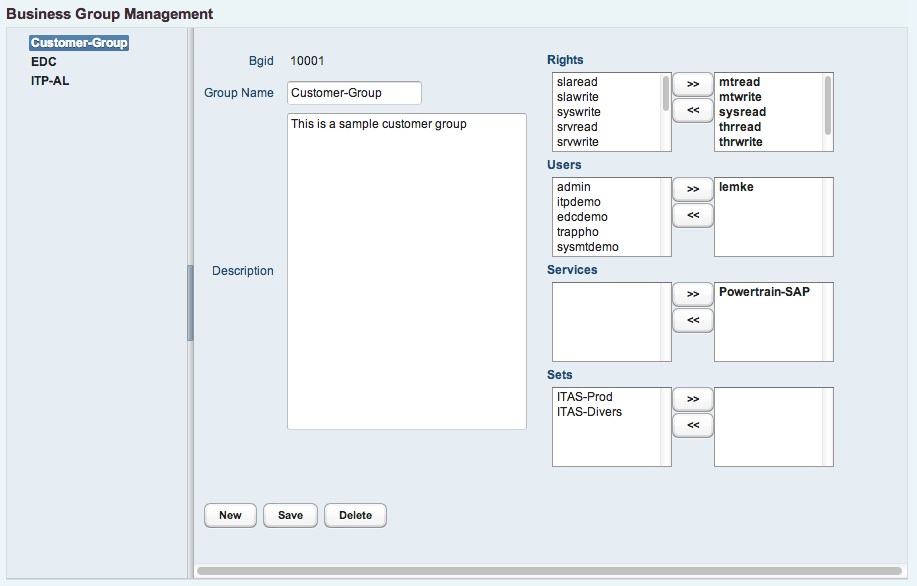Screen dimensions: 917x586
Task: Click the Save button
Action: pos(291,515)
